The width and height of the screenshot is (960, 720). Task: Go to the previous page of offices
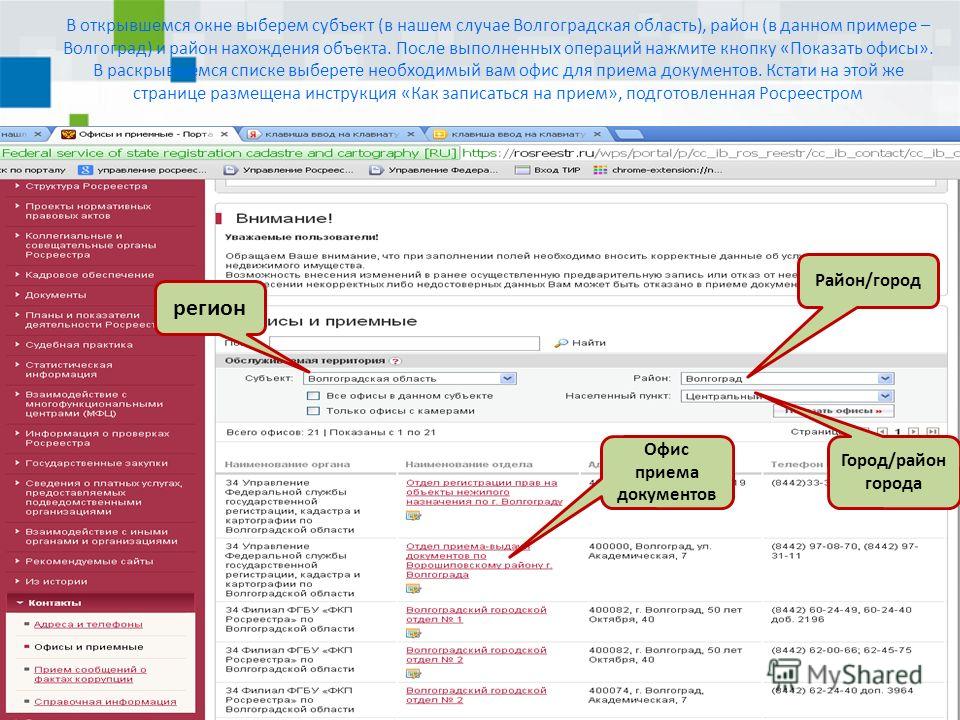(882, 432)
